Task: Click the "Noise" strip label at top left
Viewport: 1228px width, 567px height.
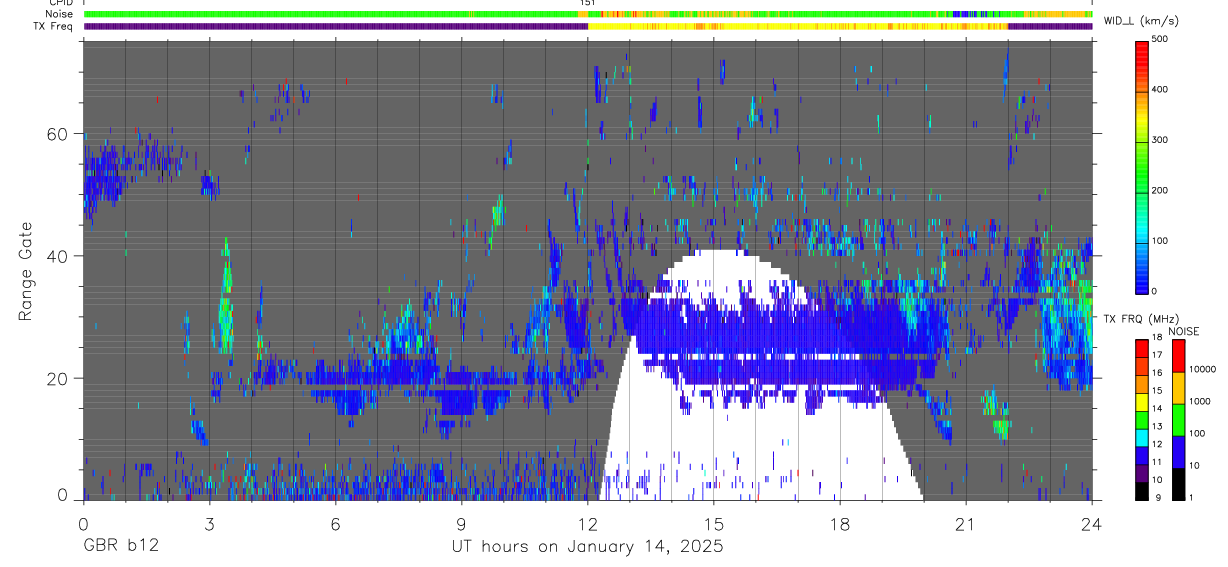Action: [x=60, y=14]
